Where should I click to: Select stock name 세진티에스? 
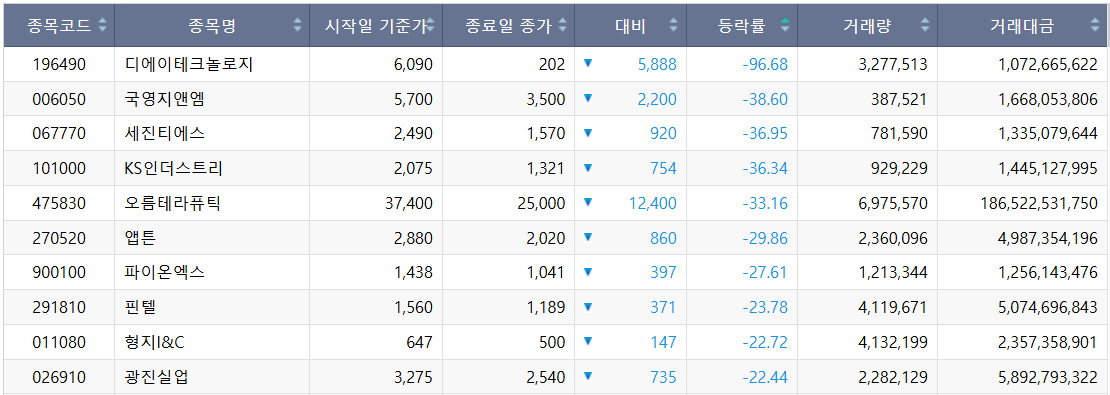(164, 134)
